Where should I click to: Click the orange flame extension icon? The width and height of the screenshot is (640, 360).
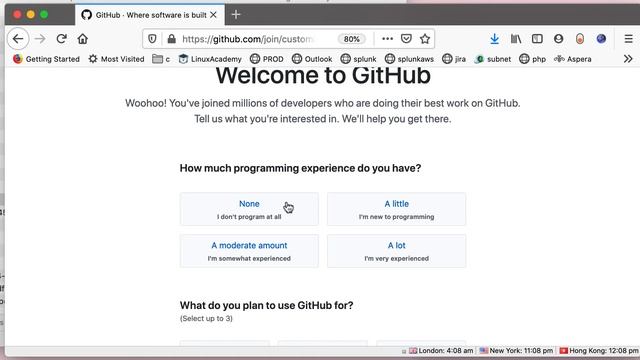click(580, 39)
